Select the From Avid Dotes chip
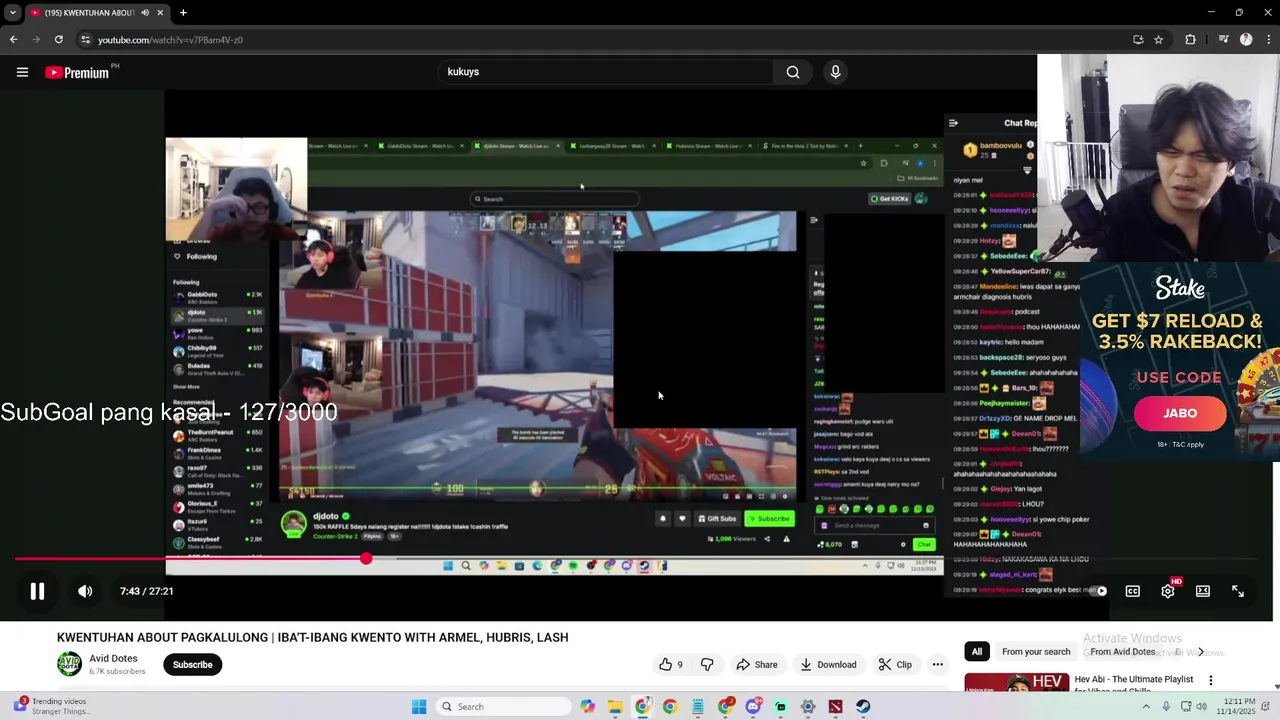1280x720 pixels. point(1123,652)
